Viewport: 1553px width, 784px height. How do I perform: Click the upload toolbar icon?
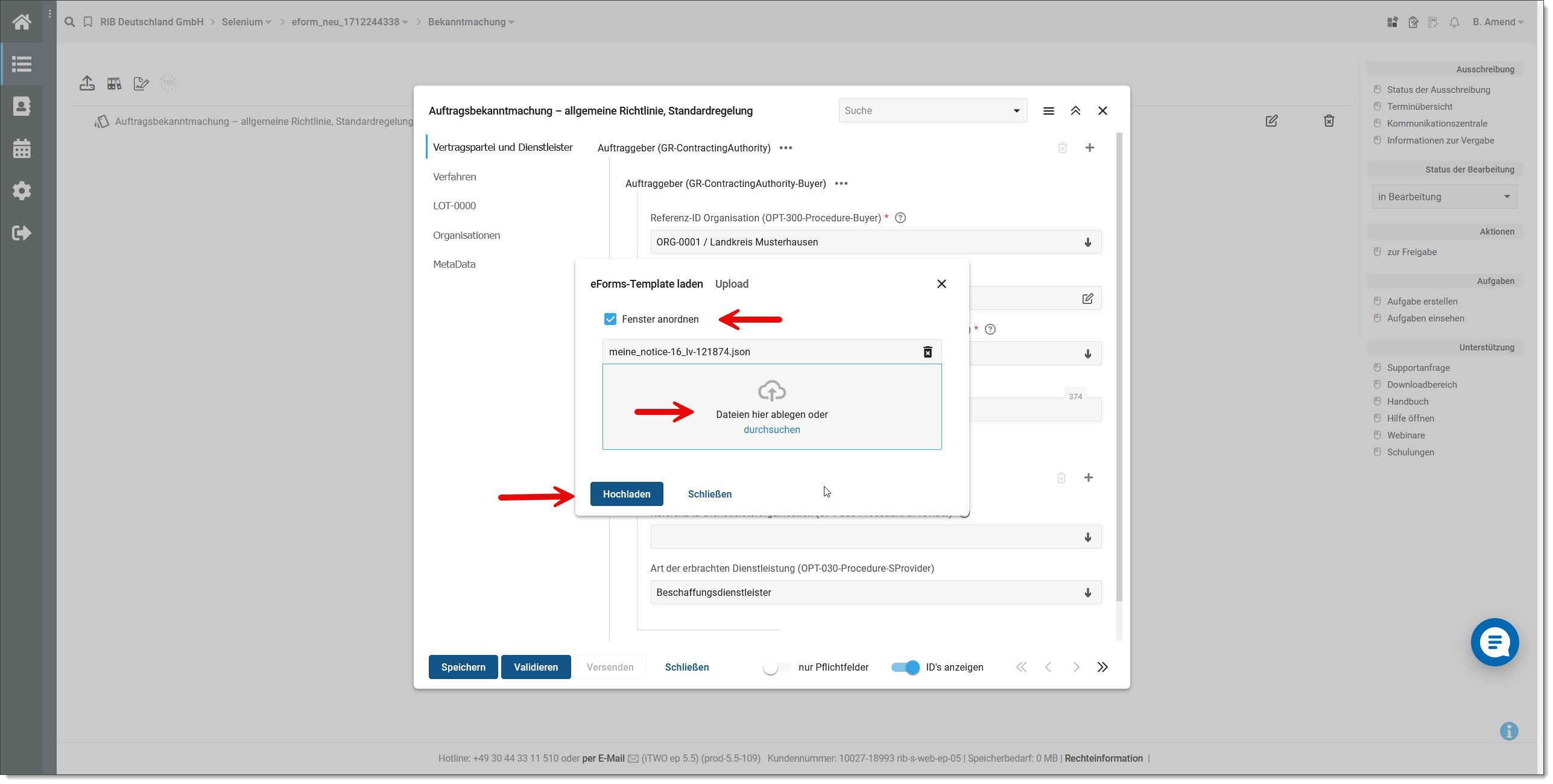coord(87,83)
